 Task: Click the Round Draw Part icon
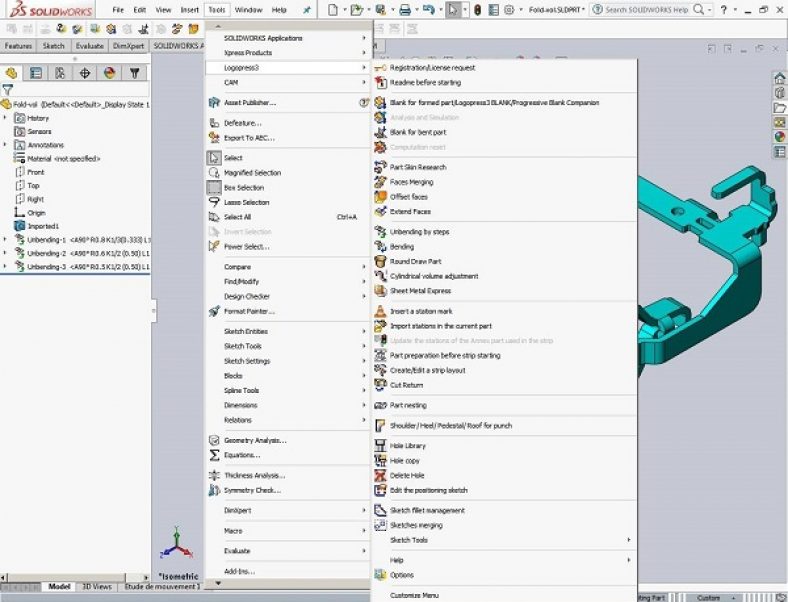pos(380,261)
